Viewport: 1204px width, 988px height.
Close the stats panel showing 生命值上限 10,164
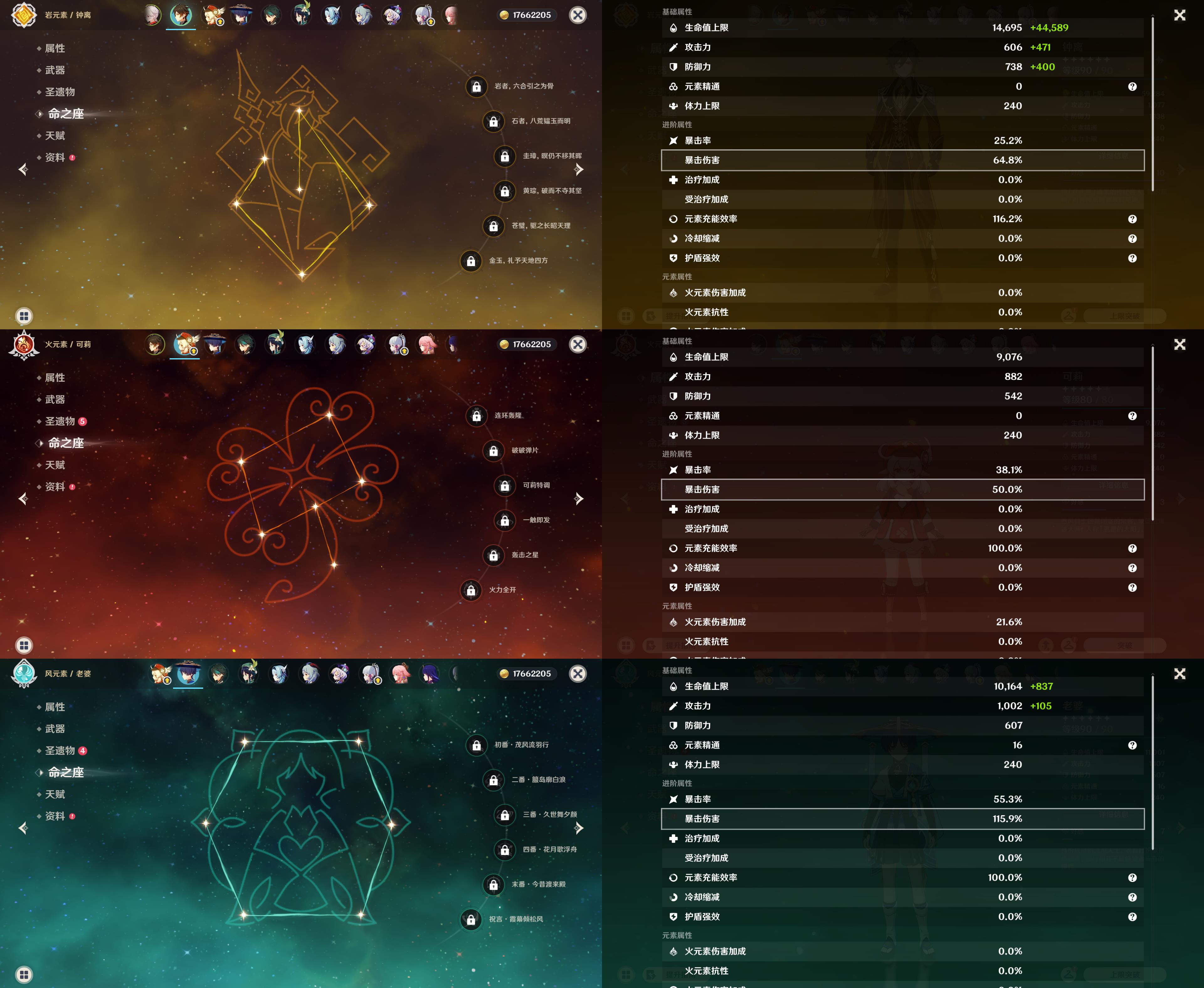[x=1180, y=674]
